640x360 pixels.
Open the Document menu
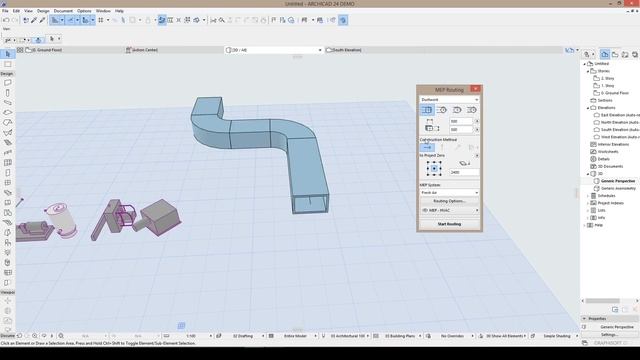tap(63, 11)
